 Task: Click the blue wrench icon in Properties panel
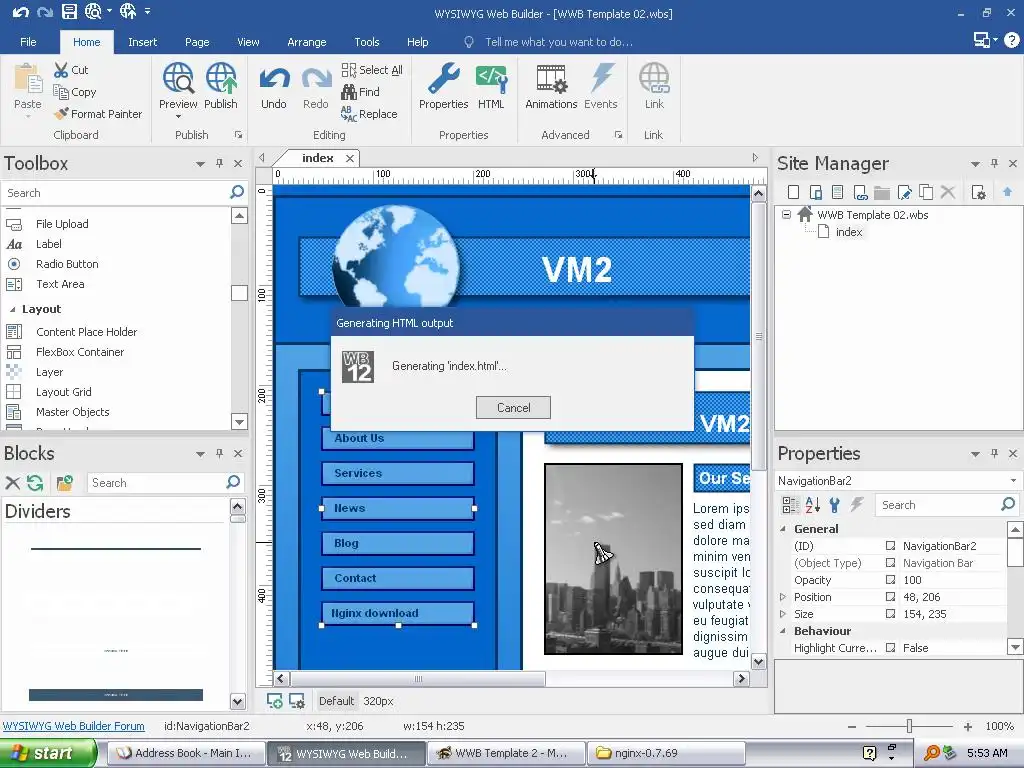coord(835,504)
